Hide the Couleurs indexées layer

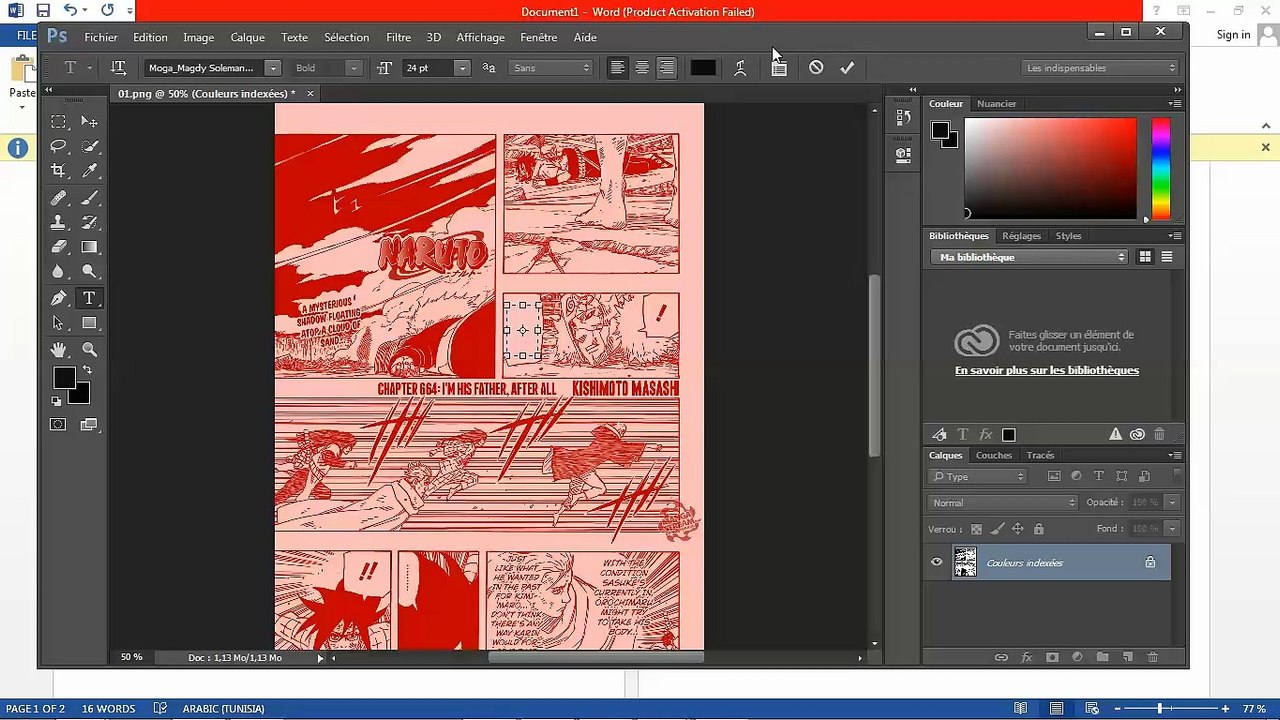coord(937,562)
